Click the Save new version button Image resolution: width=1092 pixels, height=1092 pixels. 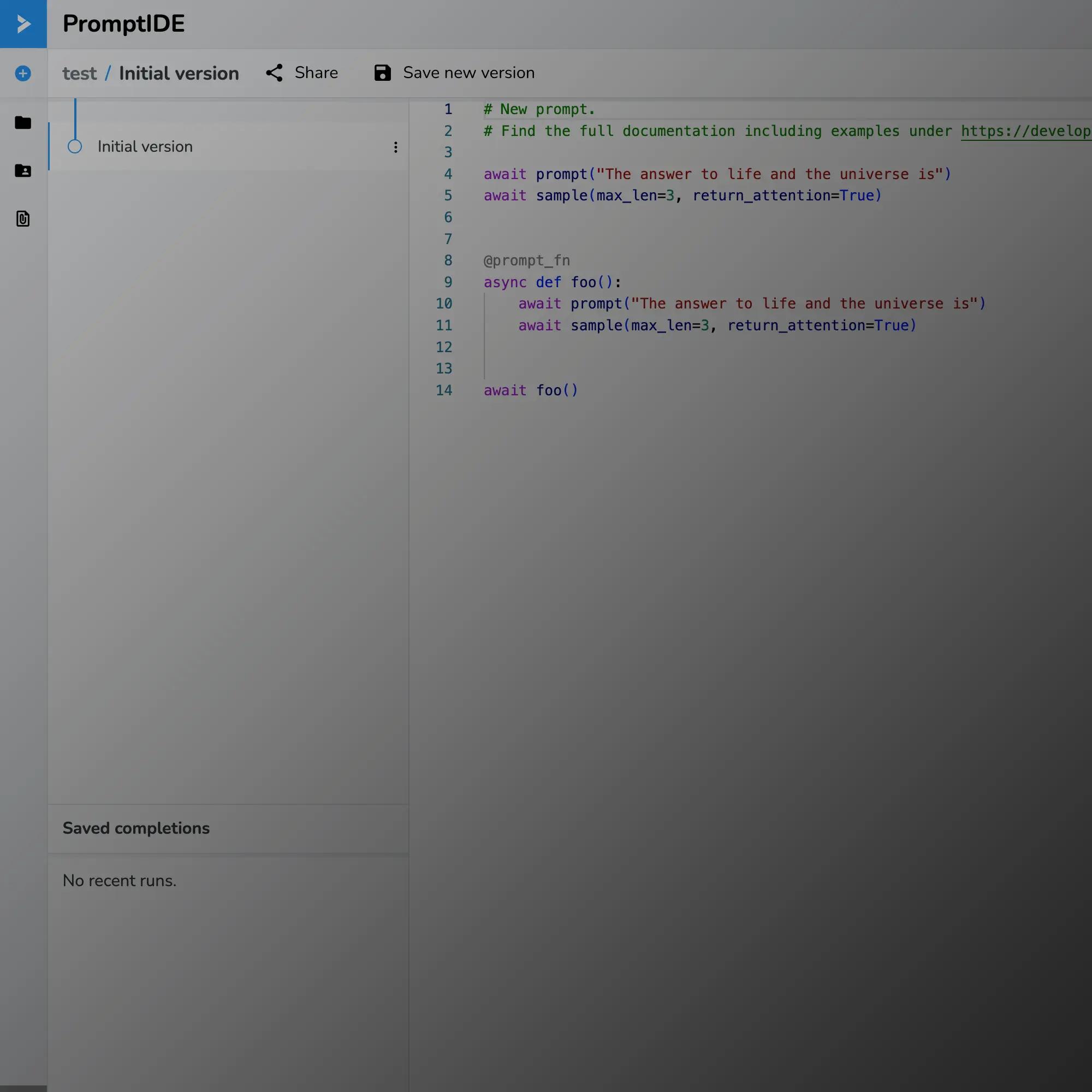[x=454, y=73]
